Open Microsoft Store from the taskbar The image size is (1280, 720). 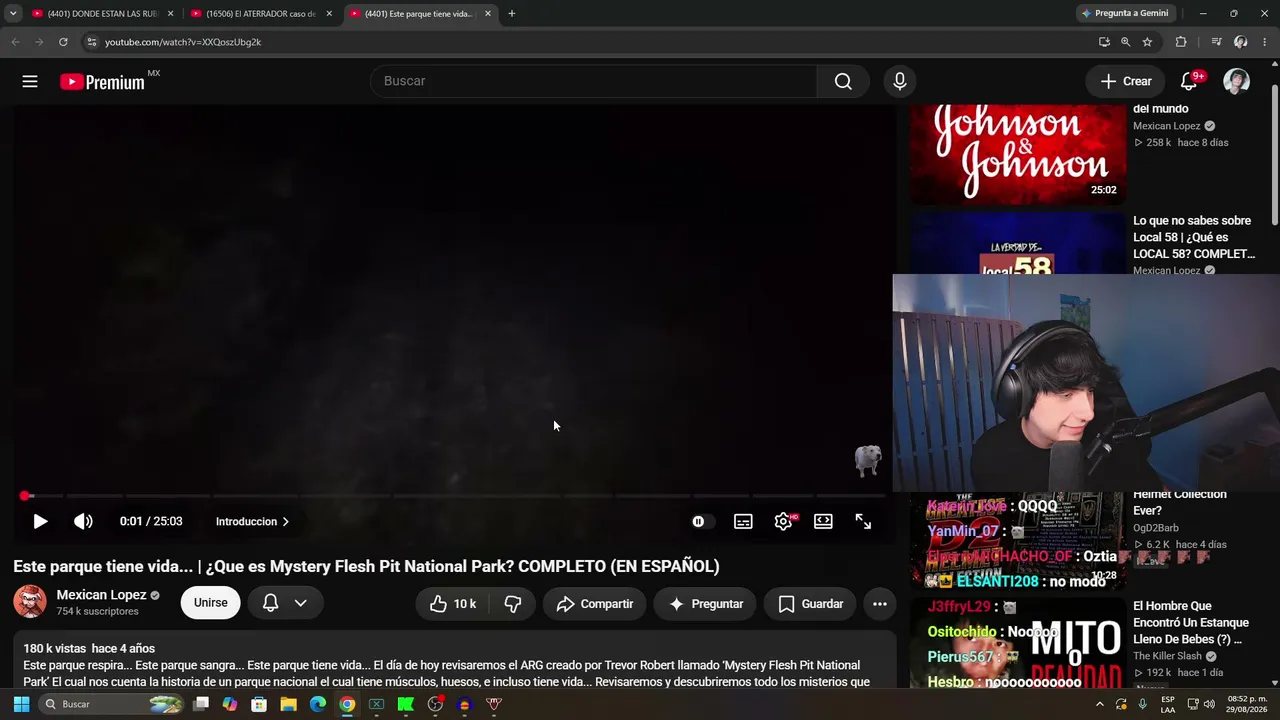coord(259,704)
